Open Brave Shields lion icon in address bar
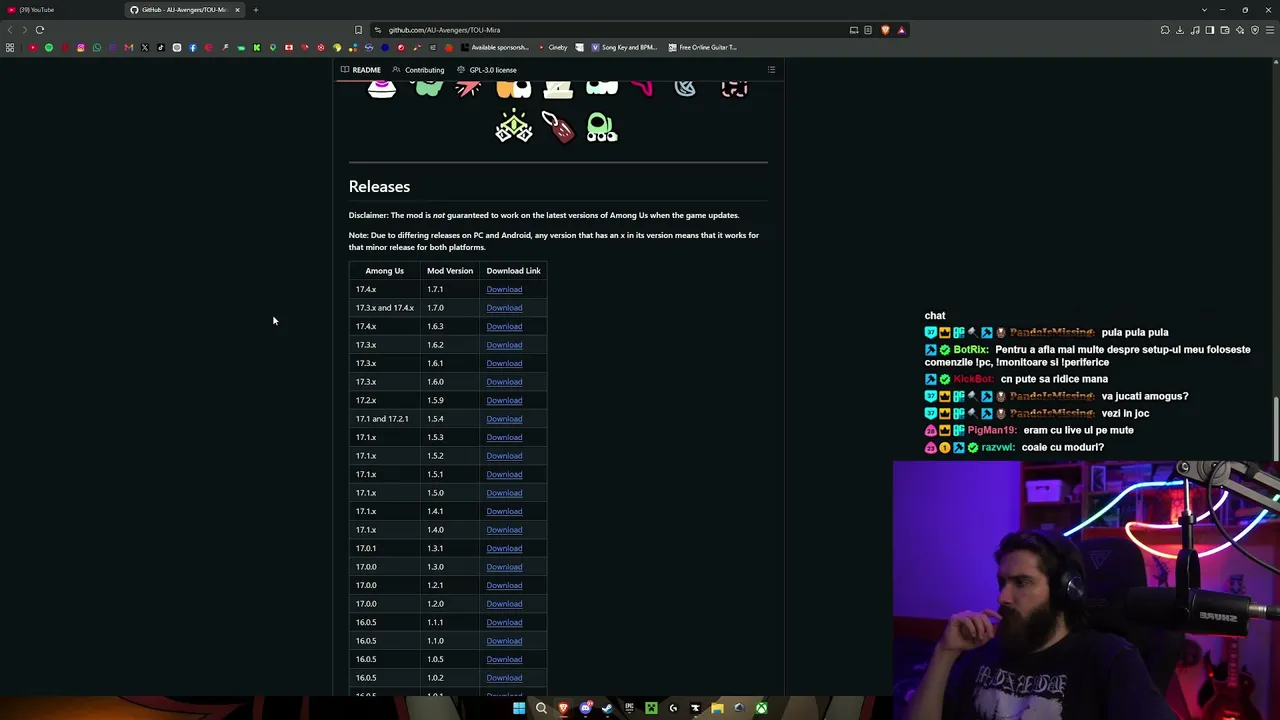Viewport: 1280px width, 720px height. tap(885, 30)
